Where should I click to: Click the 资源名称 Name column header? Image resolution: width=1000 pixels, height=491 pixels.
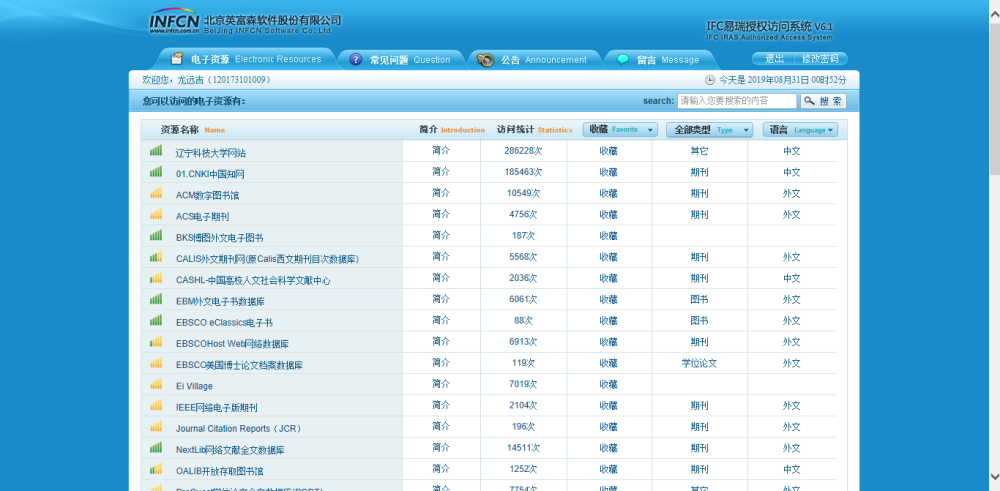193,129
